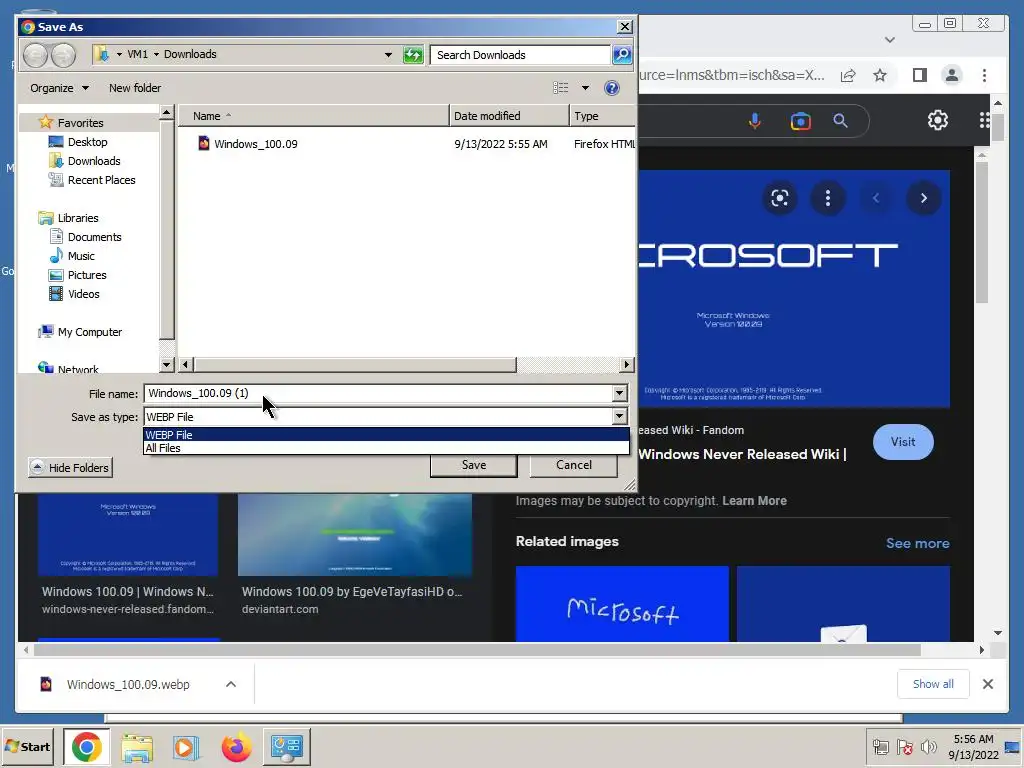Open the address path history dropdown arrow
The height and width of the screenshot is (768, 1024).
coord(389,55)
